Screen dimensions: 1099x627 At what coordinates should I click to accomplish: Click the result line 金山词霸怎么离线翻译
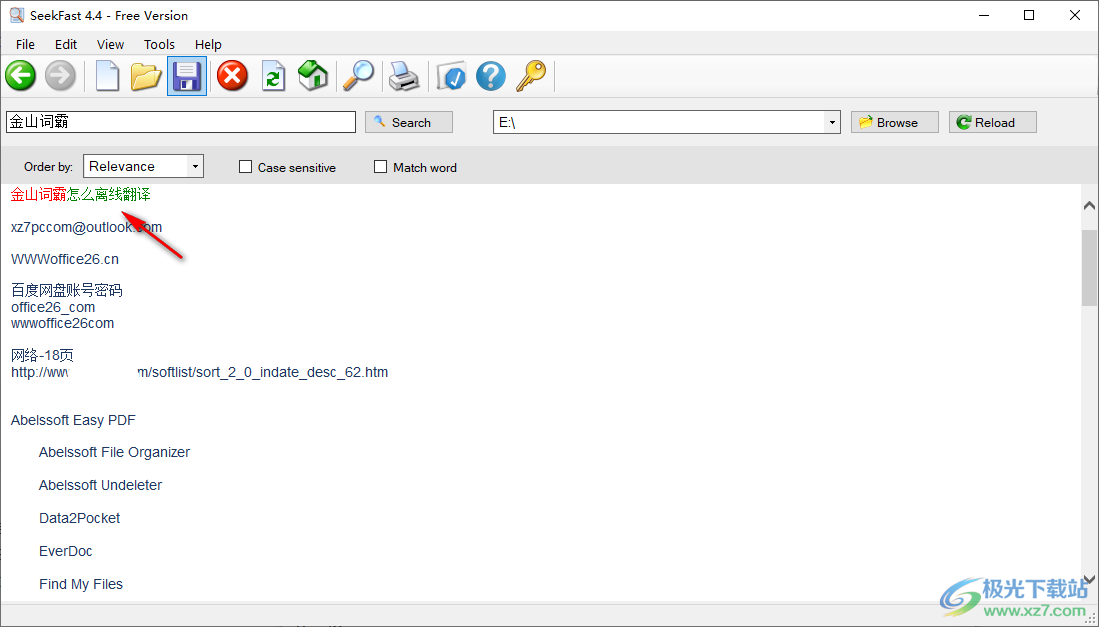tap(81, 195)
